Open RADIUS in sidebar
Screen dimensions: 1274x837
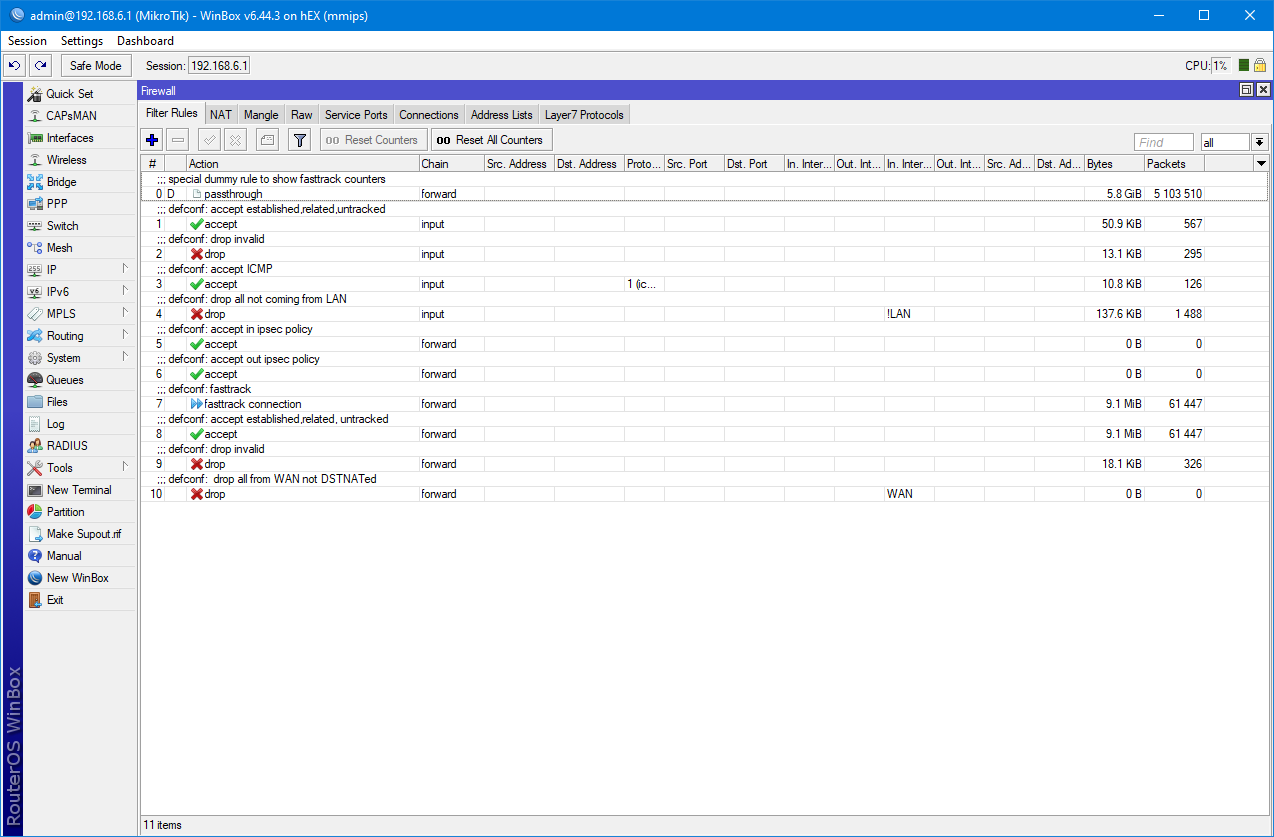point(79,446)
